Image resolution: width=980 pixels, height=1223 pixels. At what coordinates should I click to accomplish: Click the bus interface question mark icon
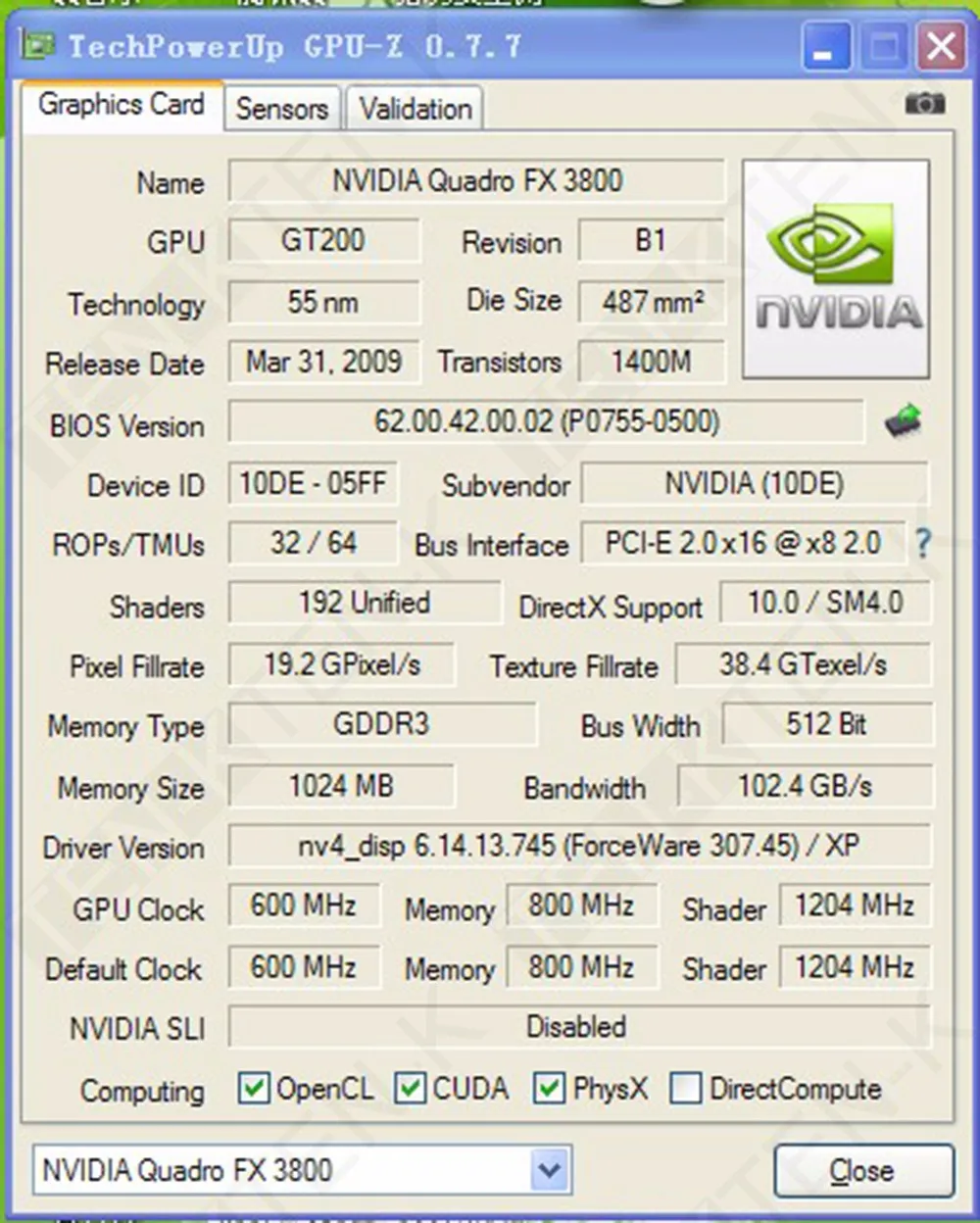point(922,543)
